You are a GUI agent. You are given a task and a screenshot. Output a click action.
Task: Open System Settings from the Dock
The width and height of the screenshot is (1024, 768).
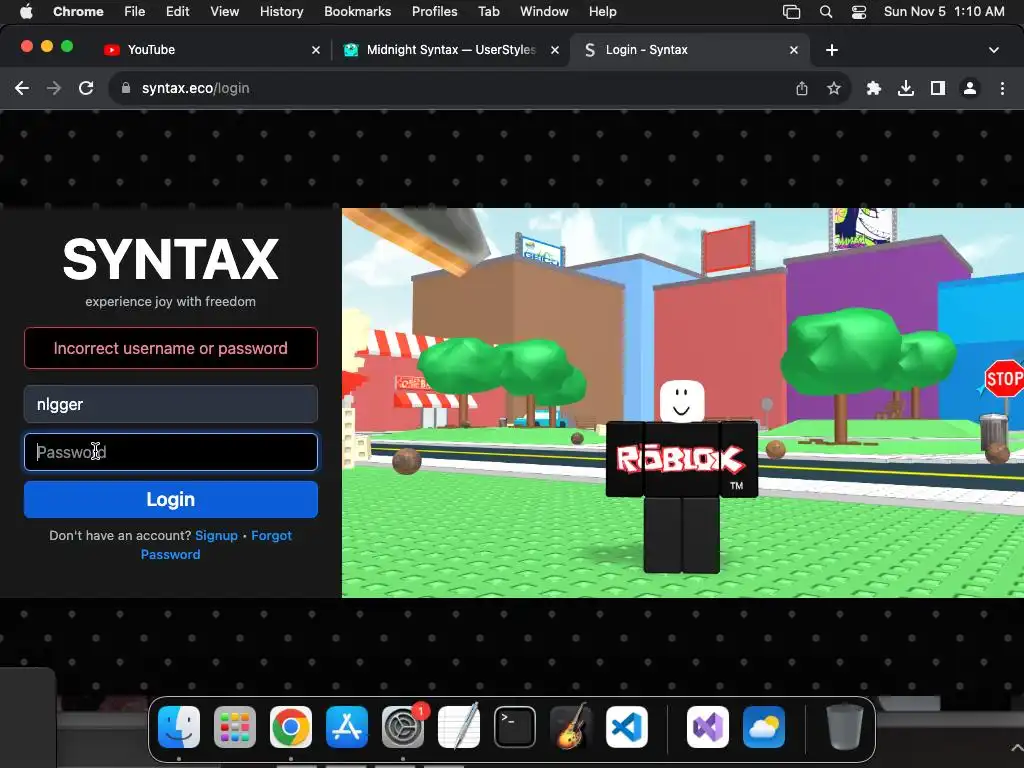(403, 727)
